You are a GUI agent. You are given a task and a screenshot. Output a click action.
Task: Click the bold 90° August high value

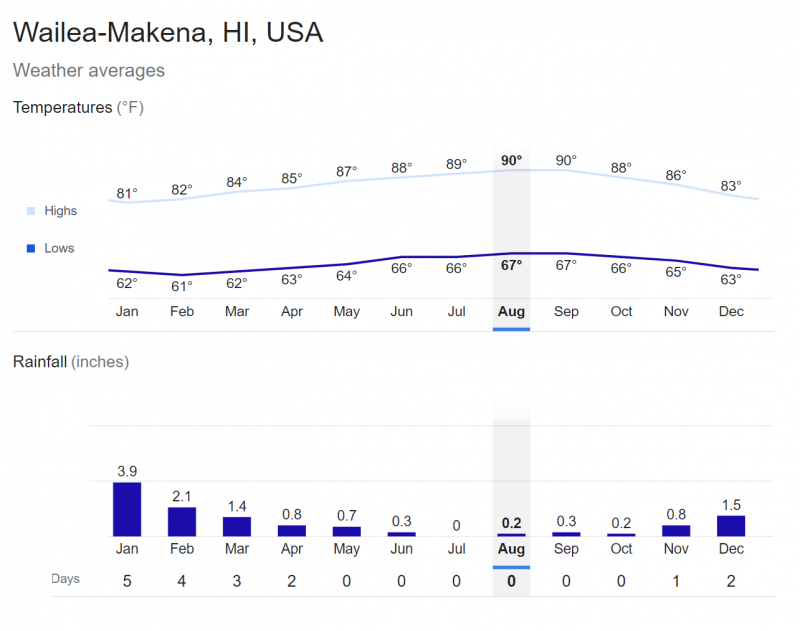tap(511, 160)
